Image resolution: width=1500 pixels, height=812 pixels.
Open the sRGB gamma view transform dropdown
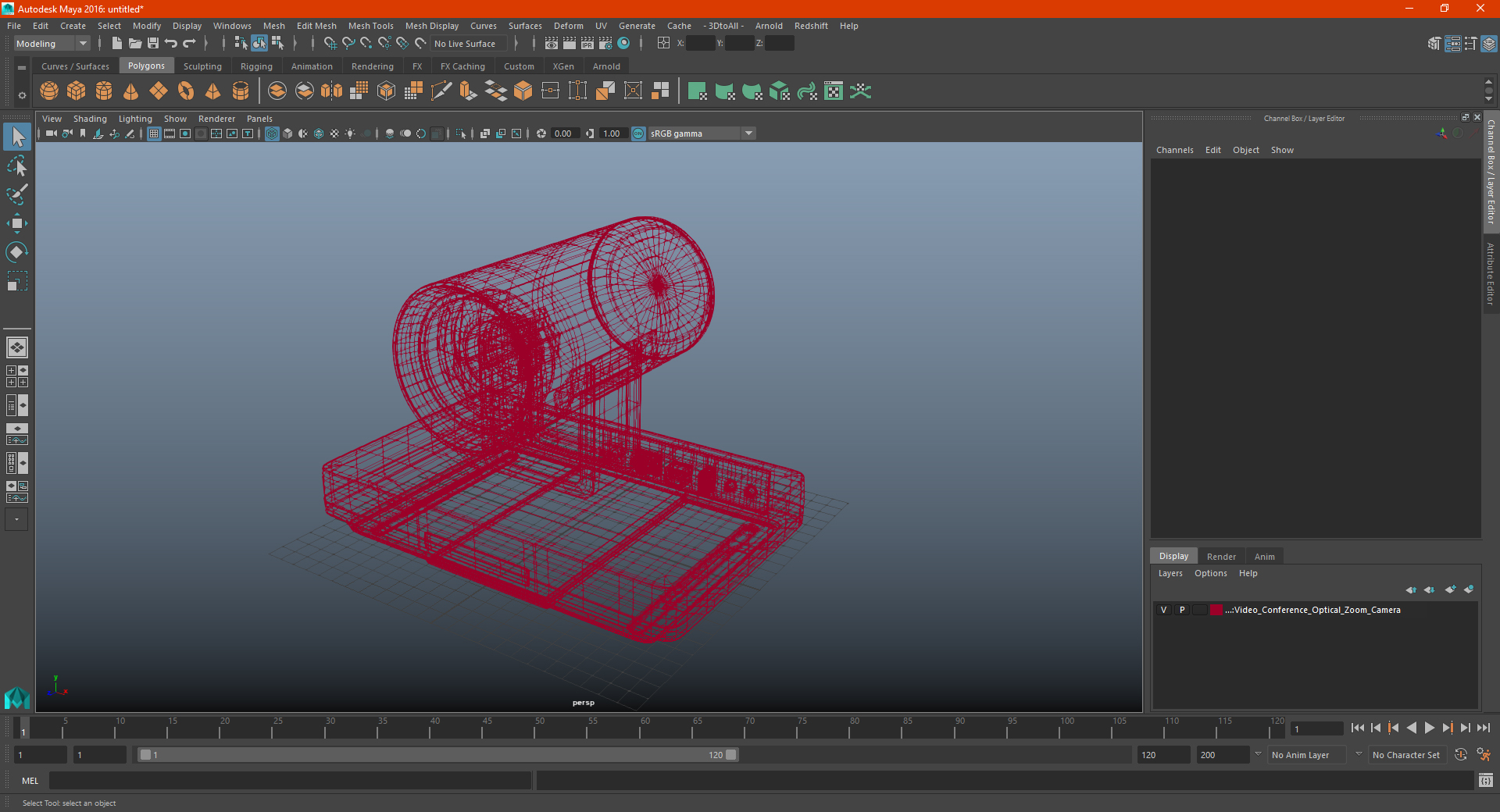coord(702,134)
